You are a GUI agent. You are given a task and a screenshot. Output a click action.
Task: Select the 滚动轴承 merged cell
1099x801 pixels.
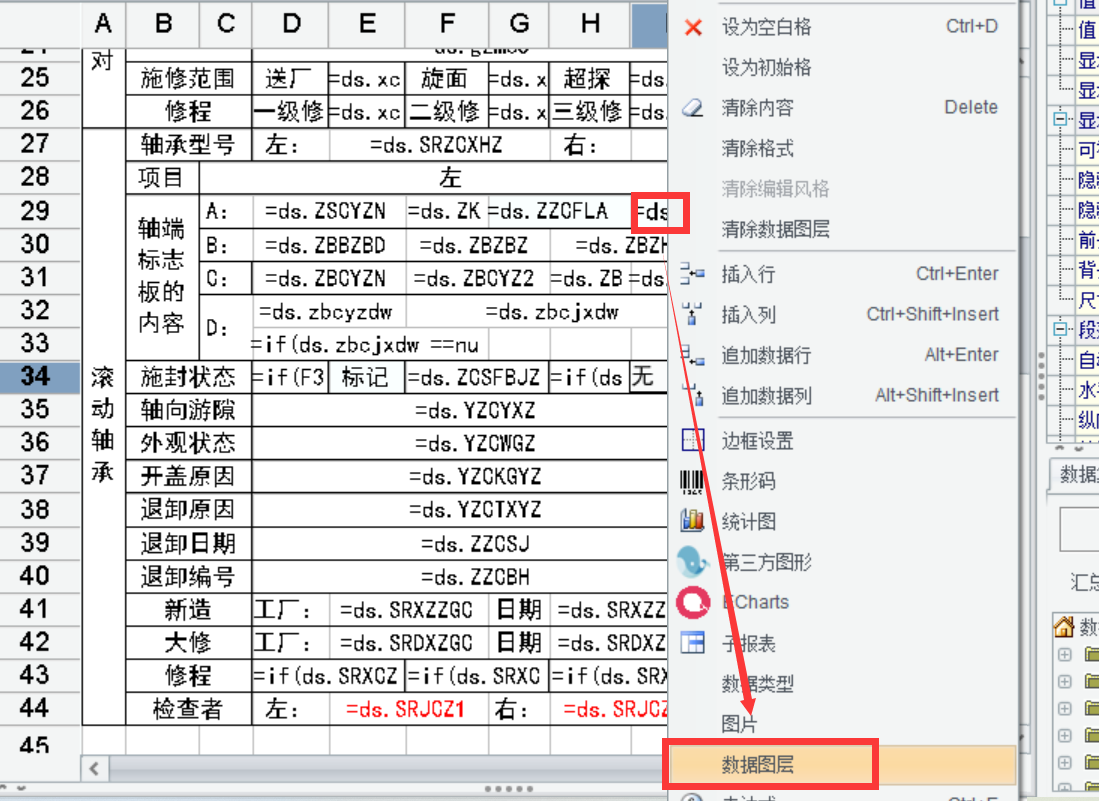click(103, 426)
